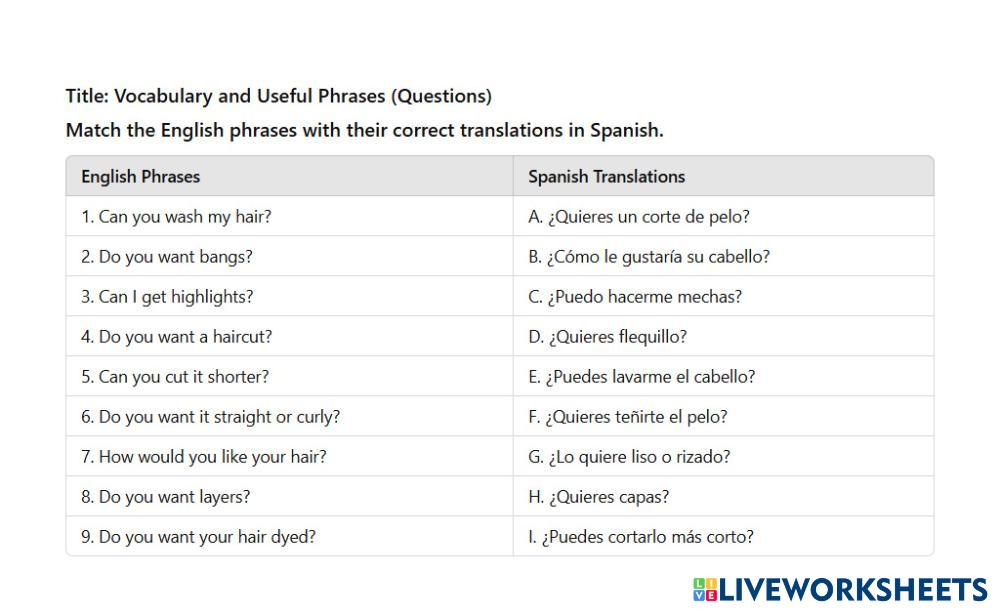This screenshot has width=1000, height=614.
Task: Click the worksheet title 'Vocabulary and Useful Phrases'
Action: click(278, 96)
